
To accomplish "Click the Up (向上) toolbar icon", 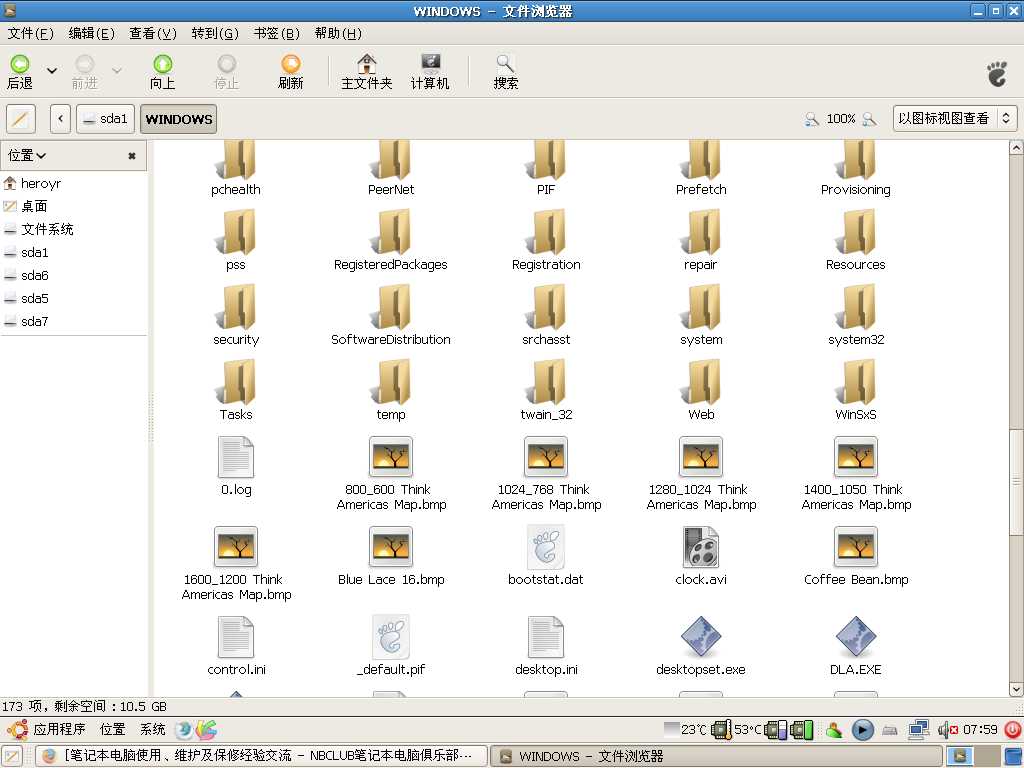I will click(x=162, y=65).
